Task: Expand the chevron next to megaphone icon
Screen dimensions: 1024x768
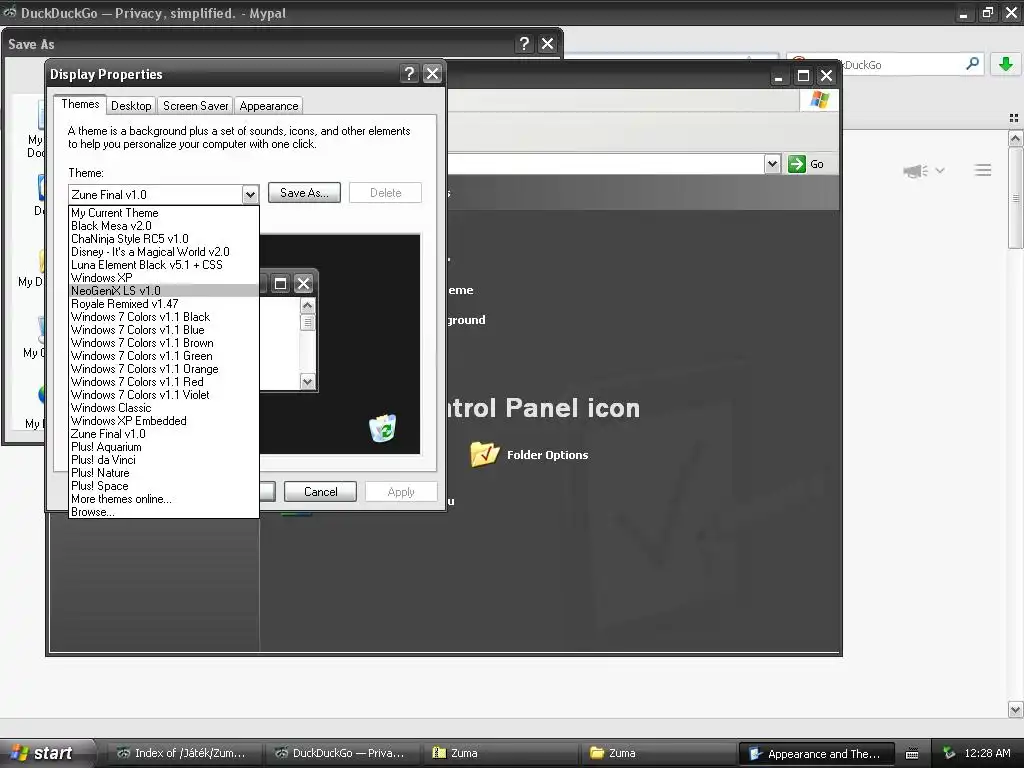Action: 940,170
